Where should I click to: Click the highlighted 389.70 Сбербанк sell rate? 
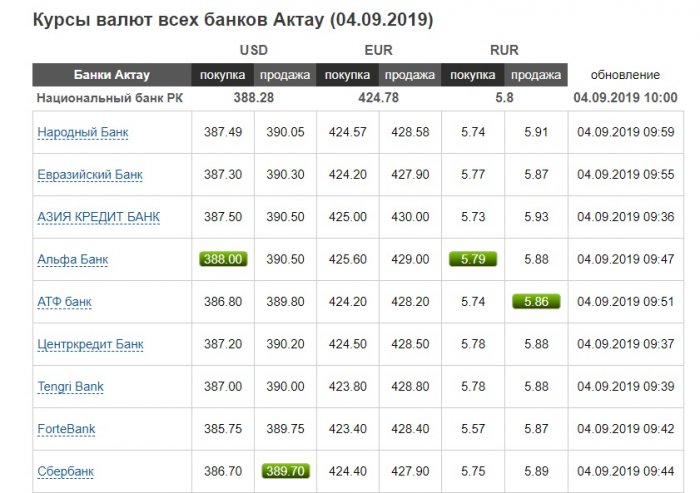coord(285,472)
